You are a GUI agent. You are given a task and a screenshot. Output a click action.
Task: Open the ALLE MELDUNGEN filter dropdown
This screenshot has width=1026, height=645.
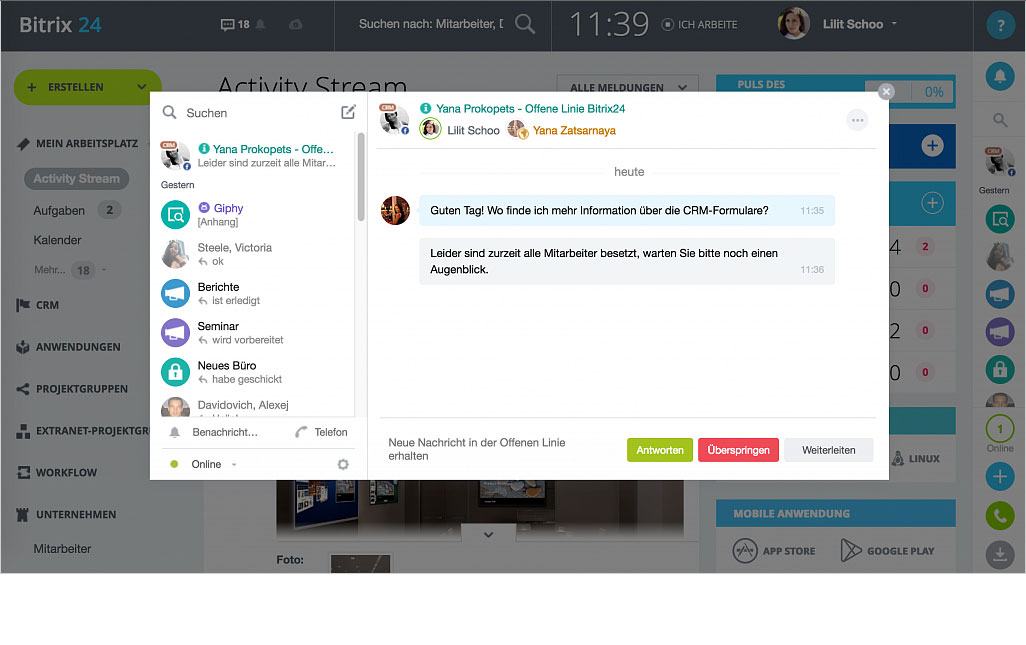pyautogui.click(x=628, y=87)
